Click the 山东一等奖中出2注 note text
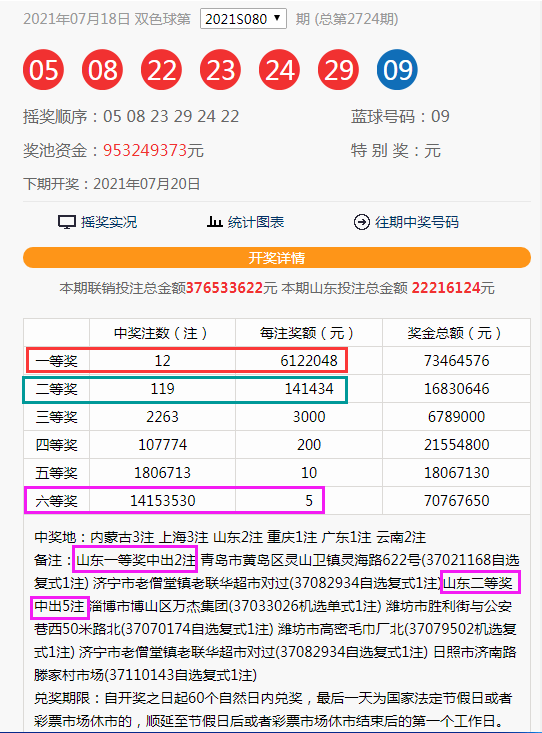Viewport: 542px width, 733px height. point(136,560)
